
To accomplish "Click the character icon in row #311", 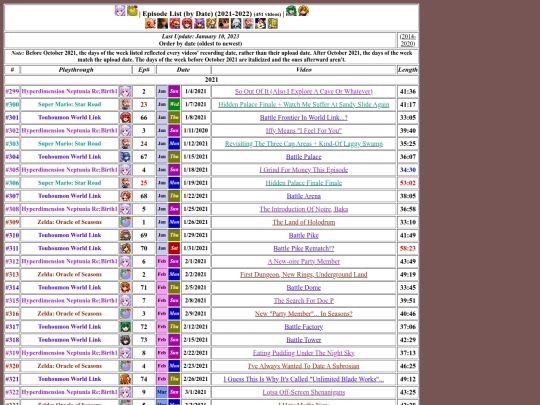I will [x=125, y=248].
